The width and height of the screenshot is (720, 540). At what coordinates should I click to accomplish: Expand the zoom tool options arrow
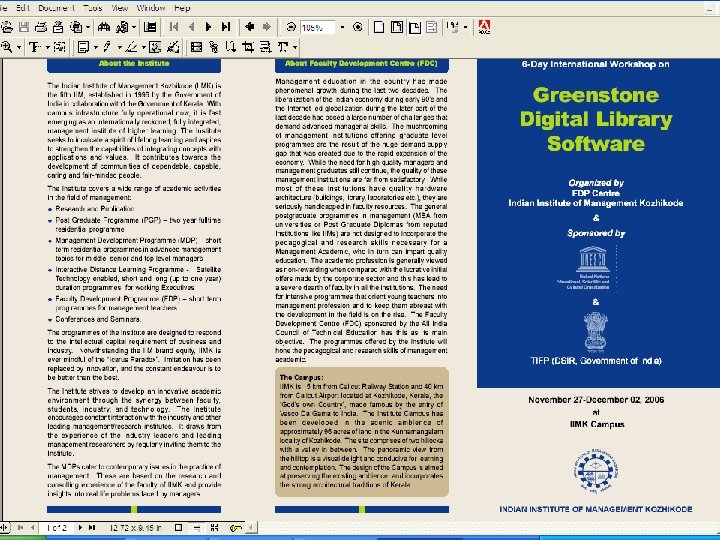pos(19,47)
